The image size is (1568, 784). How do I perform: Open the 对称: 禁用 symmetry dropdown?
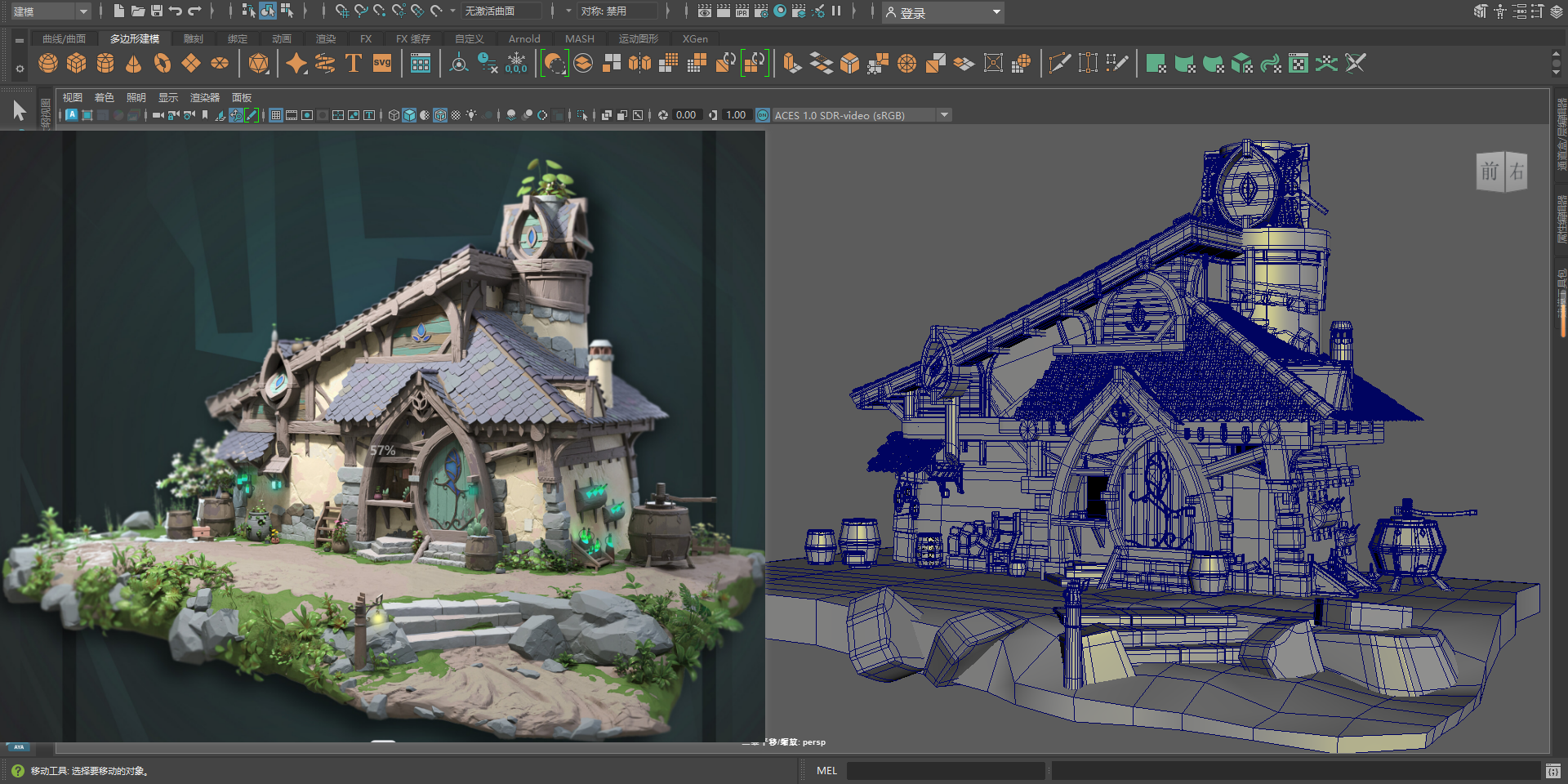(x=617, y=11)
